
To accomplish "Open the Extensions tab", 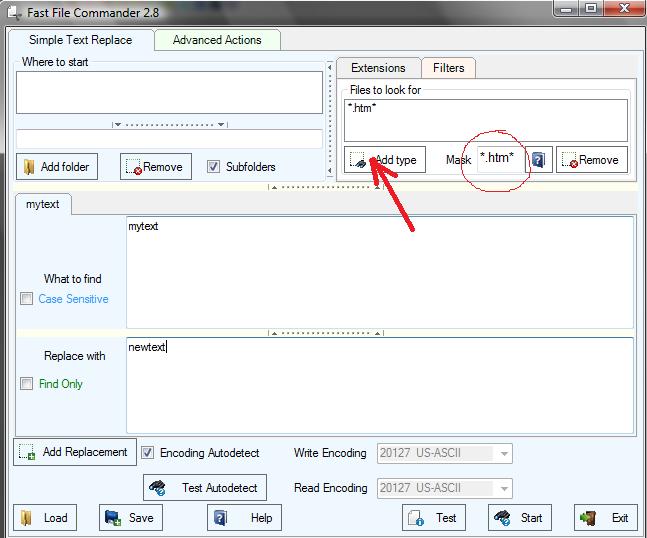I will [x=378, y=68].
